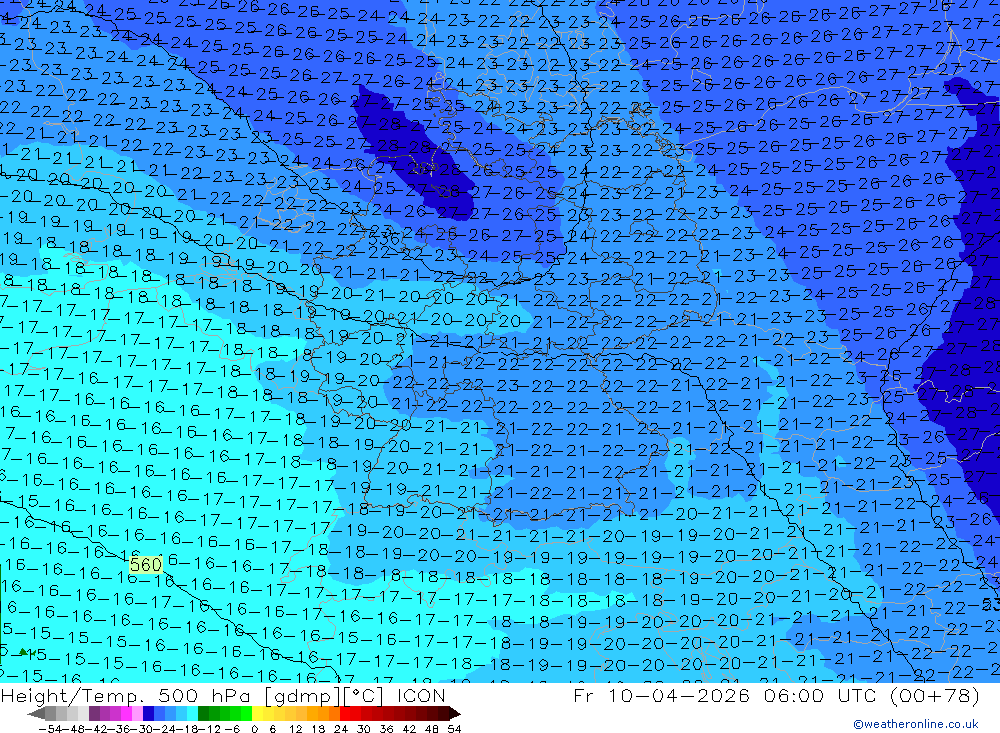Click the '(00+78)' forecast offset text

pyautogui.click(x=934, y=695)
